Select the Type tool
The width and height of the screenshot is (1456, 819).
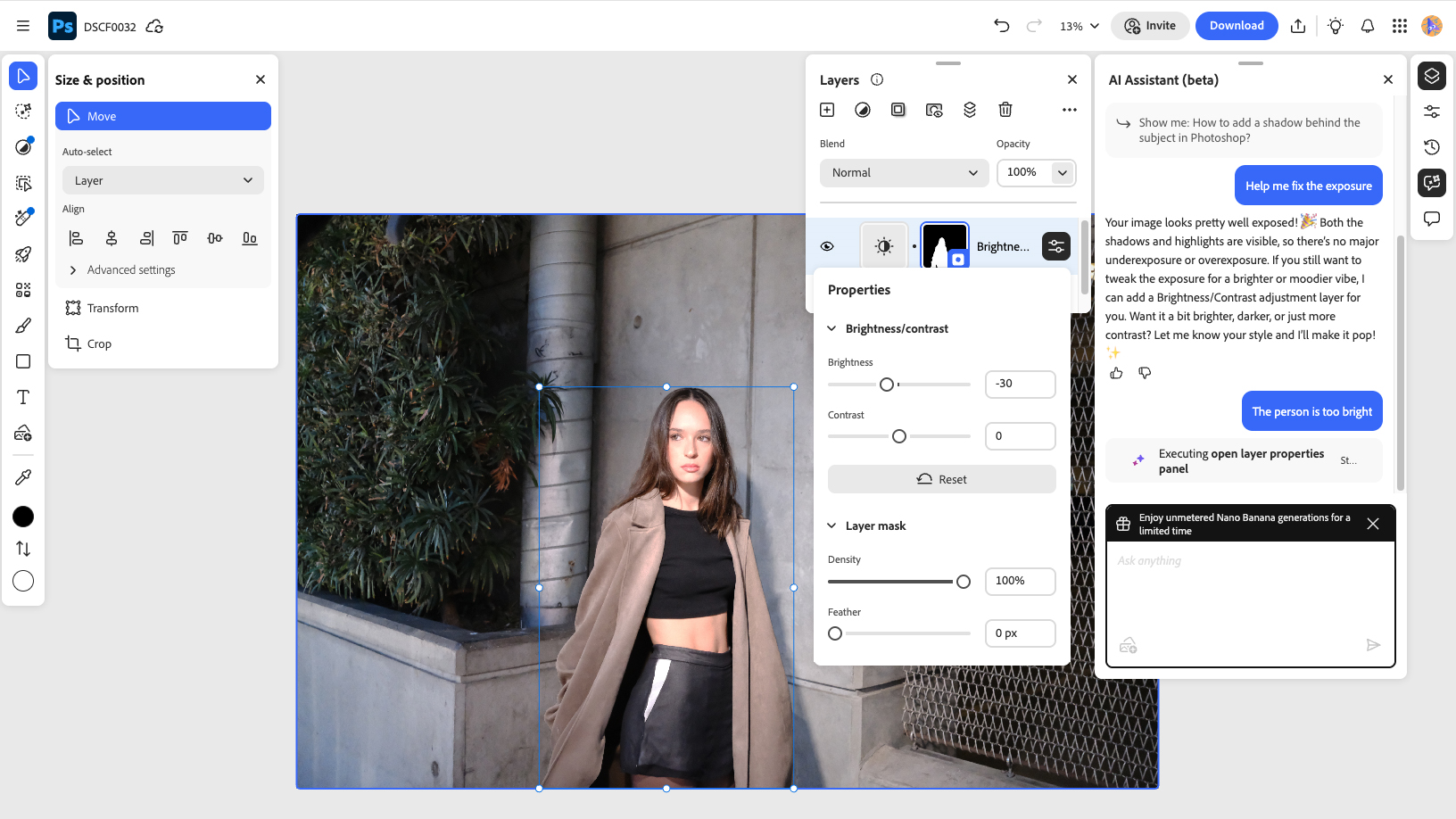pos(23,397)
